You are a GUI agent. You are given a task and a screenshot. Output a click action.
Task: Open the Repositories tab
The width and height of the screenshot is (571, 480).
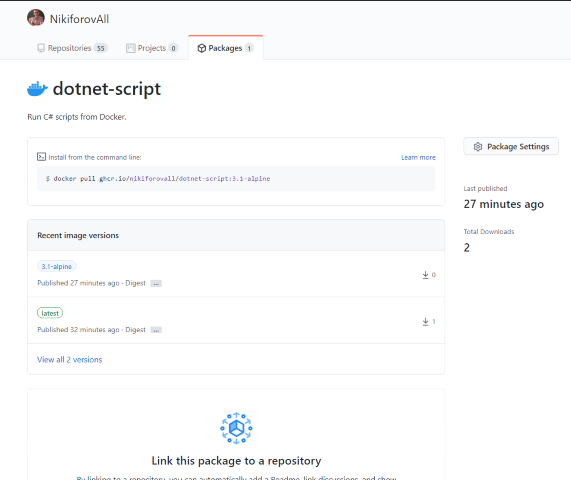pyautogui.click(x=72, y=48)
